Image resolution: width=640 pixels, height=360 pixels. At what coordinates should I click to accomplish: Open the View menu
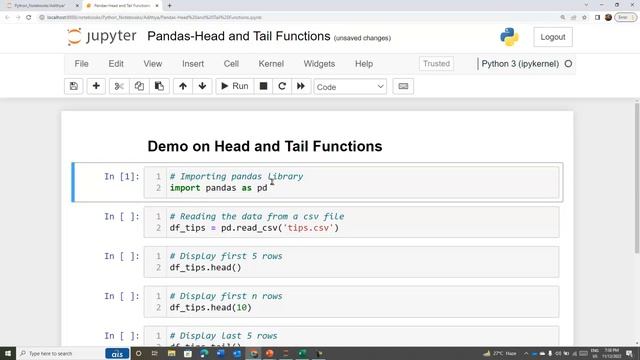click(153, 64)
